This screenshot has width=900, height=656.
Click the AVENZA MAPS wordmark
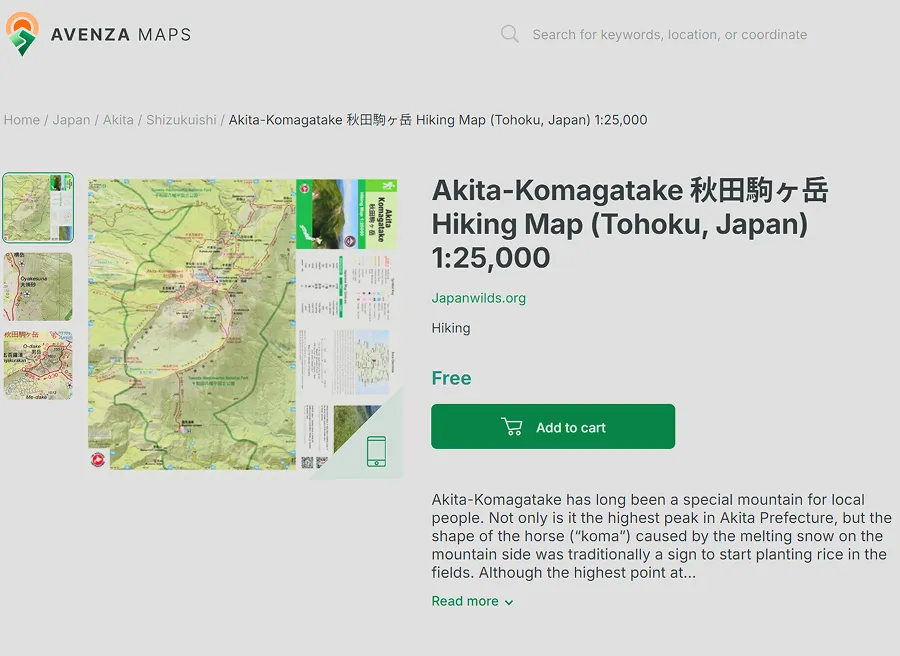point(121,34)
